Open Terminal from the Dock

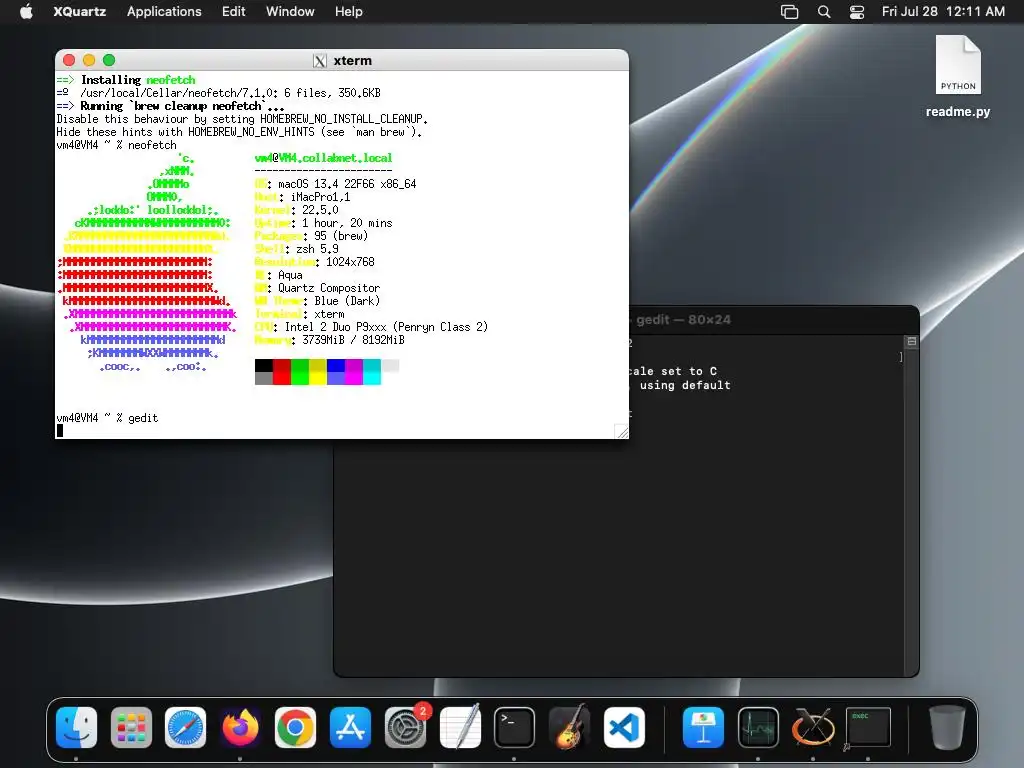point(515,727)
